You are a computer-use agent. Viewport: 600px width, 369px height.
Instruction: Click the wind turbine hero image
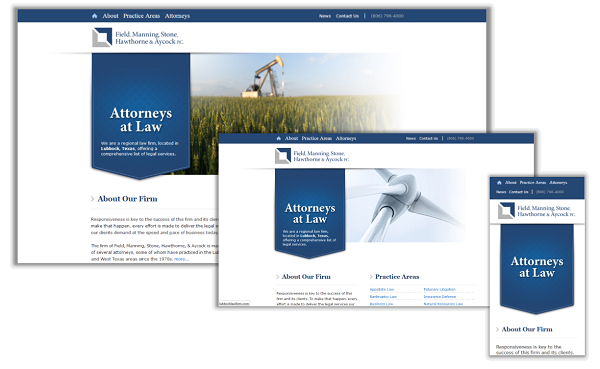tap(406, 206)
